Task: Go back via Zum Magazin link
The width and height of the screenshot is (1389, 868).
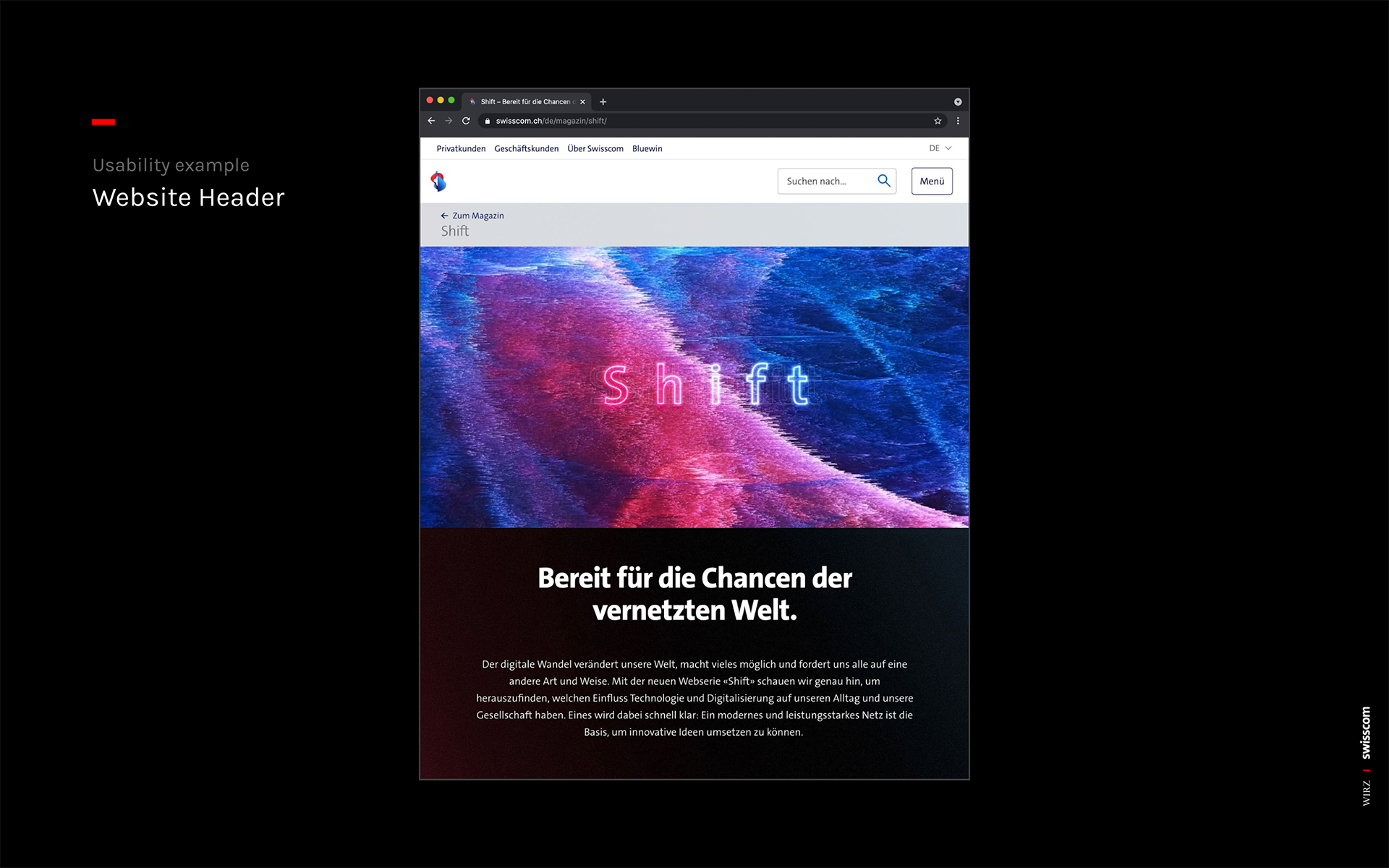Action: 472,216
